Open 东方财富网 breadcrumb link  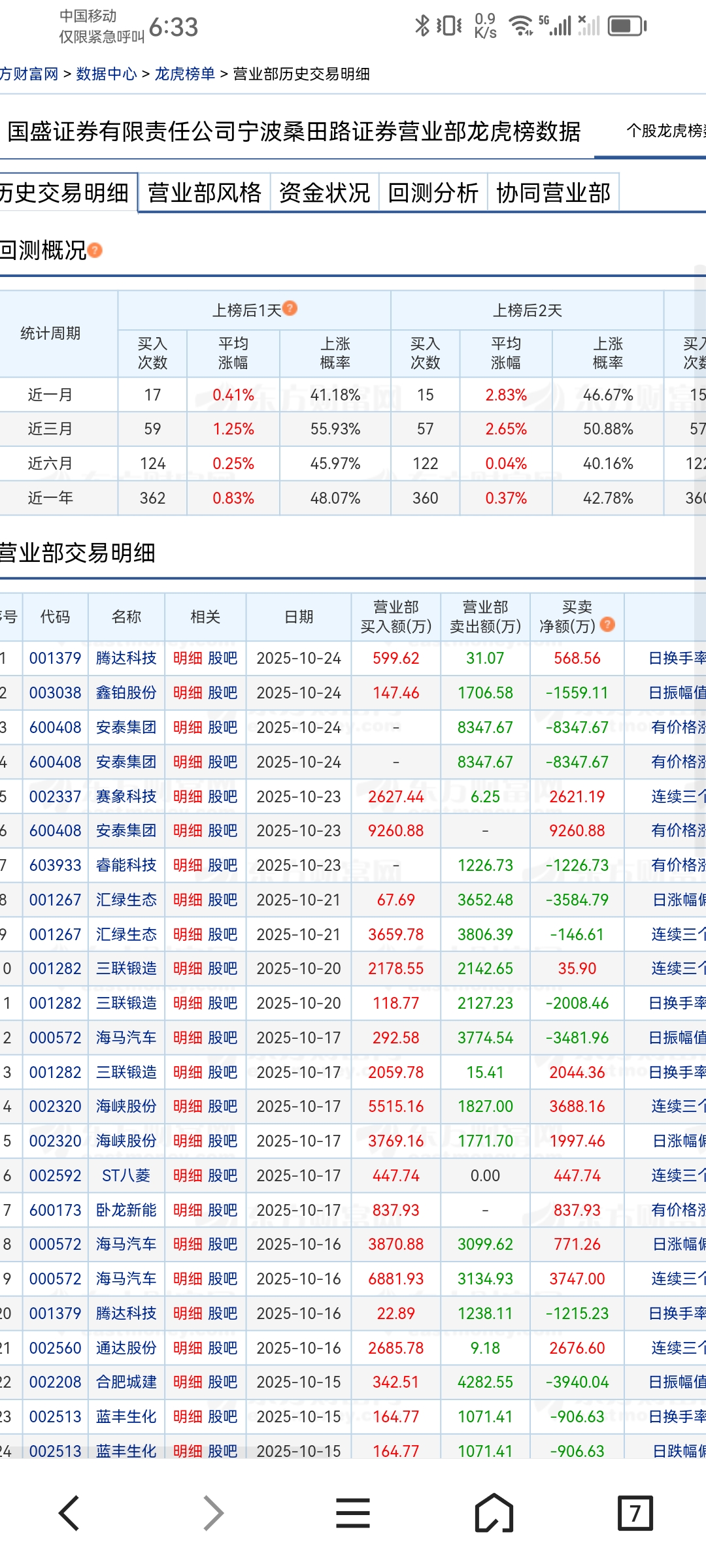pos(29,74)
